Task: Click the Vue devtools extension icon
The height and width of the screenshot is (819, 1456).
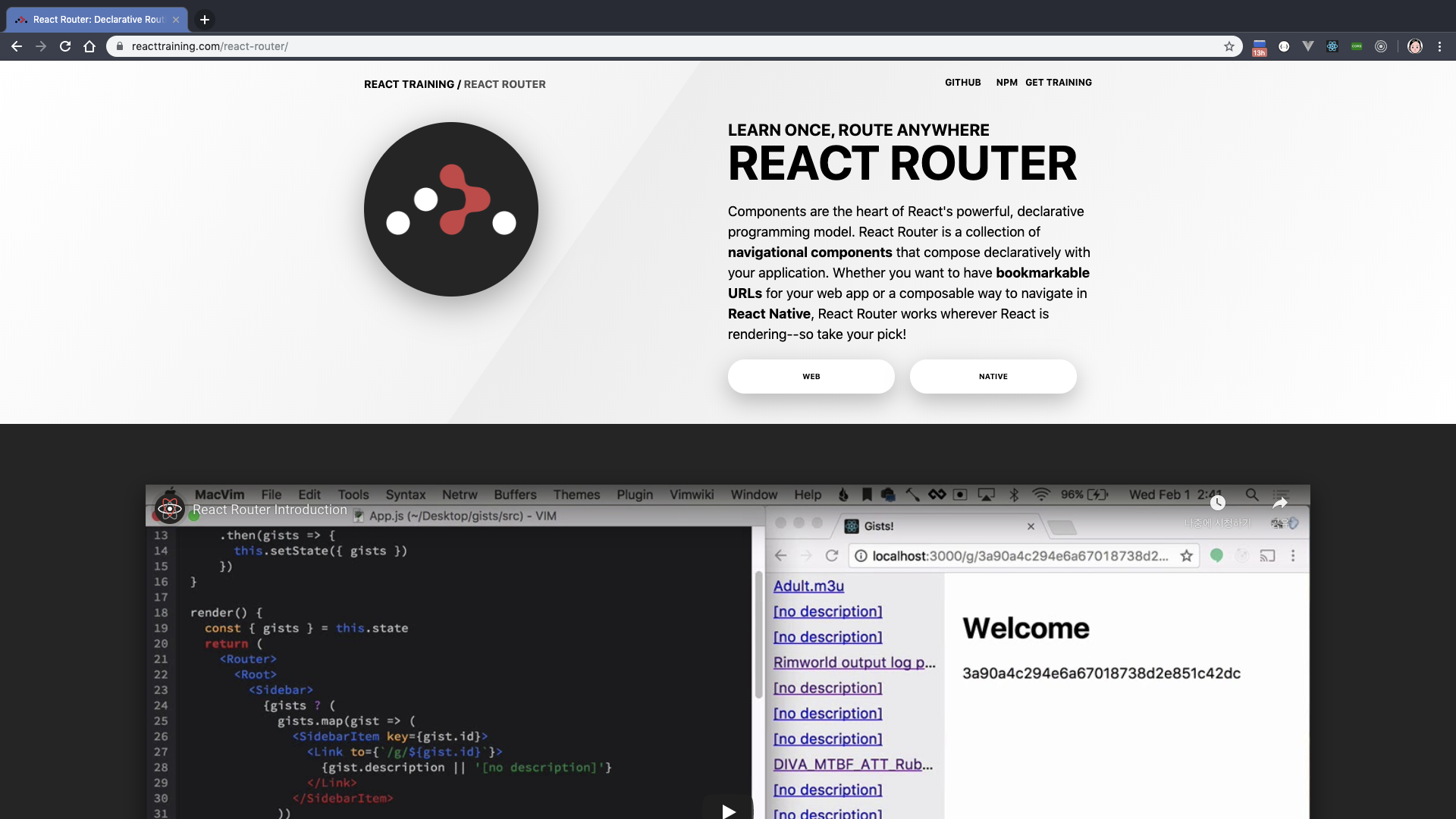Action: point(1308,46)
